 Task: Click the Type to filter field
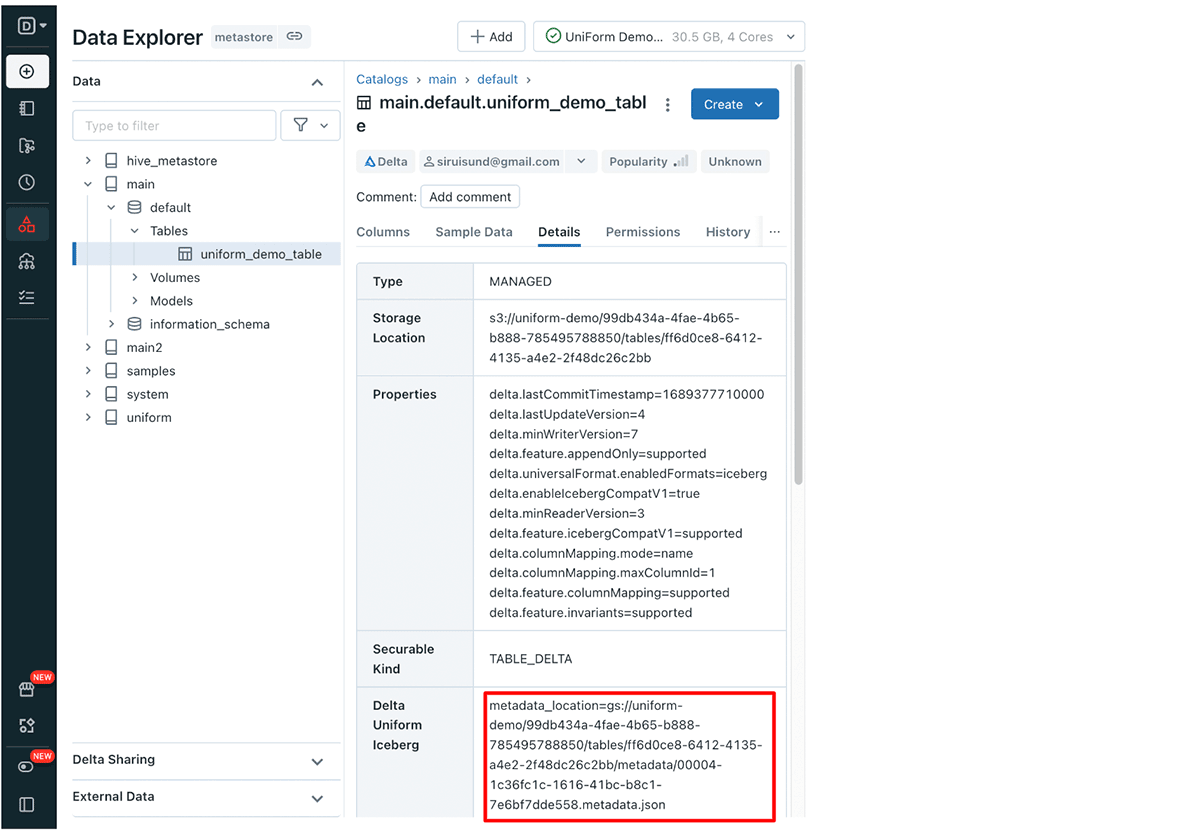(x=174, y=126)
